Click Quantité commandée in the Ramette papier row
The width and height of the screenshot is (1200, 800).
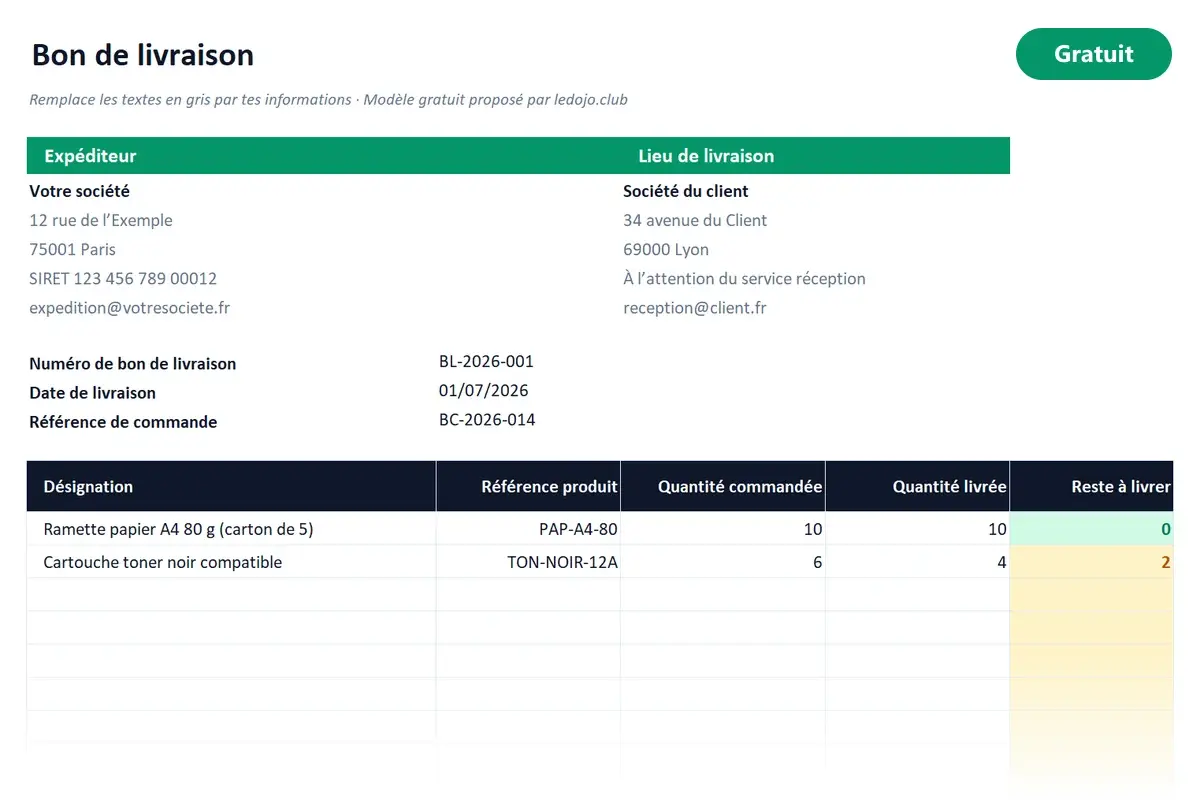(x=723, y=529)
